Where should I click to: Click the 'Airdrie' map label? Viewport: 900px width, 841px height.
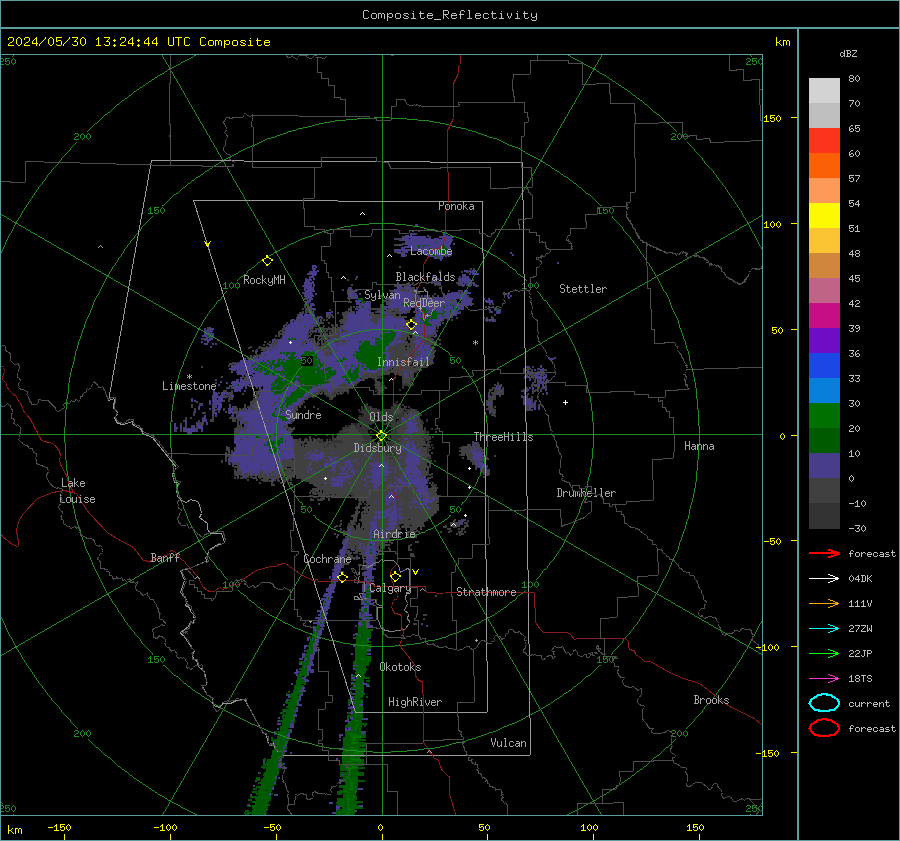pos(394,534)
